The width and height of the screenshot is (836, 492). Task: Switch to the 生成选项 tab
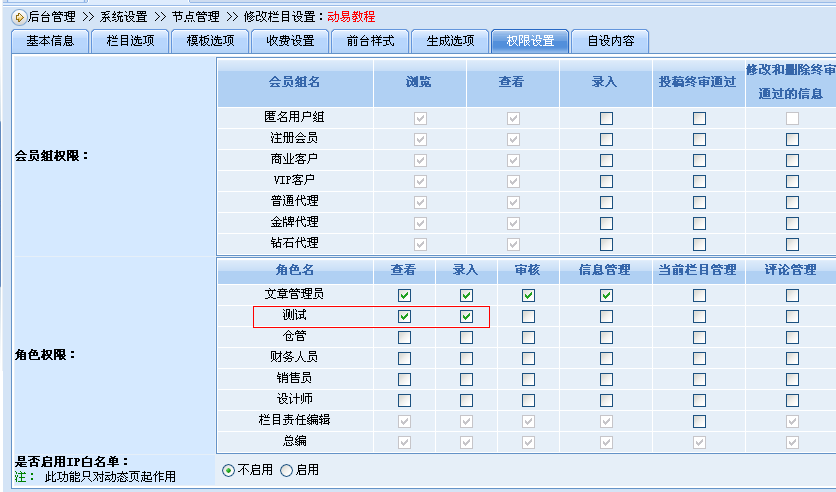(450, 41)
